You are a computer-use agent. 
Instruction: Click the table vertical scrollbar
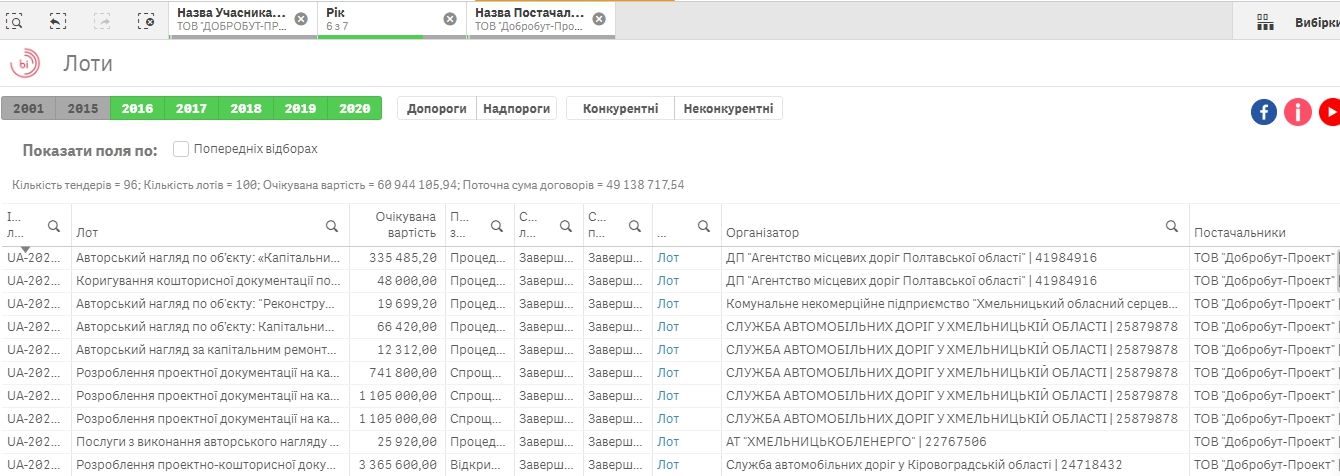coord(1337,270)
